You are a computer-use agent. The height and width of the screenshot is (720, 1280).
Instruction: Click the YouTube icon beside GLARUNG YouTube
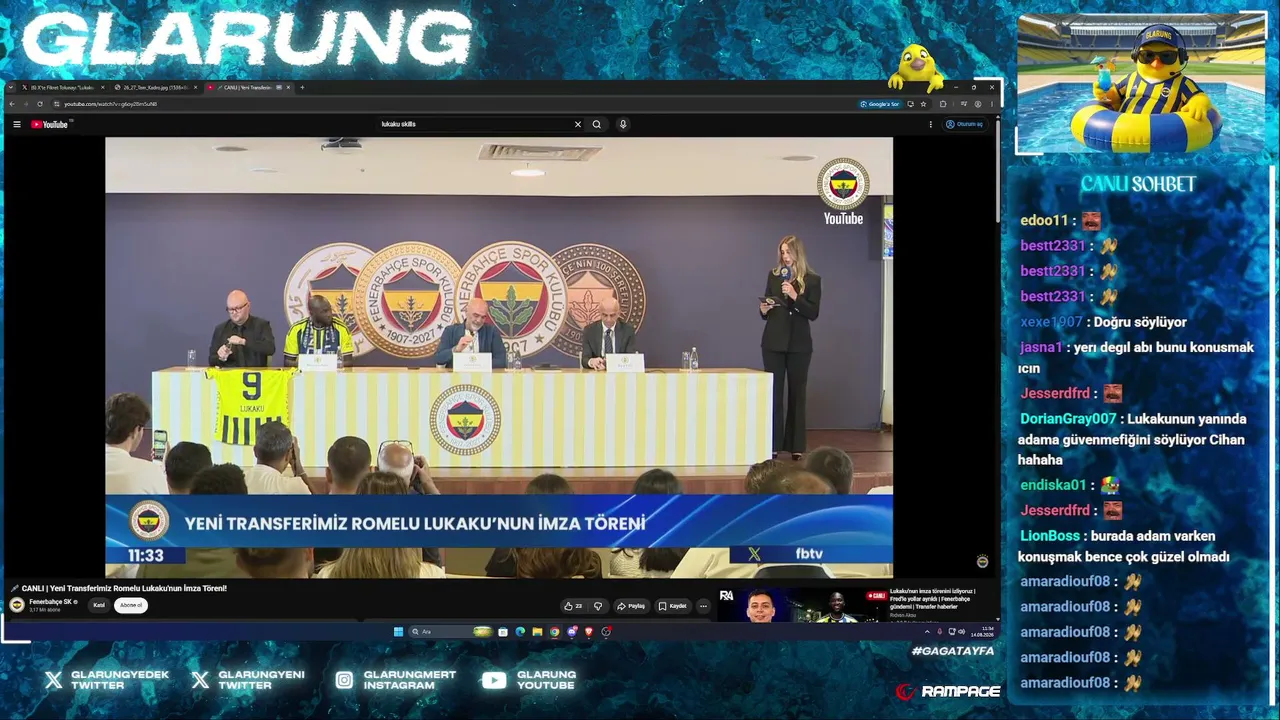494,680
